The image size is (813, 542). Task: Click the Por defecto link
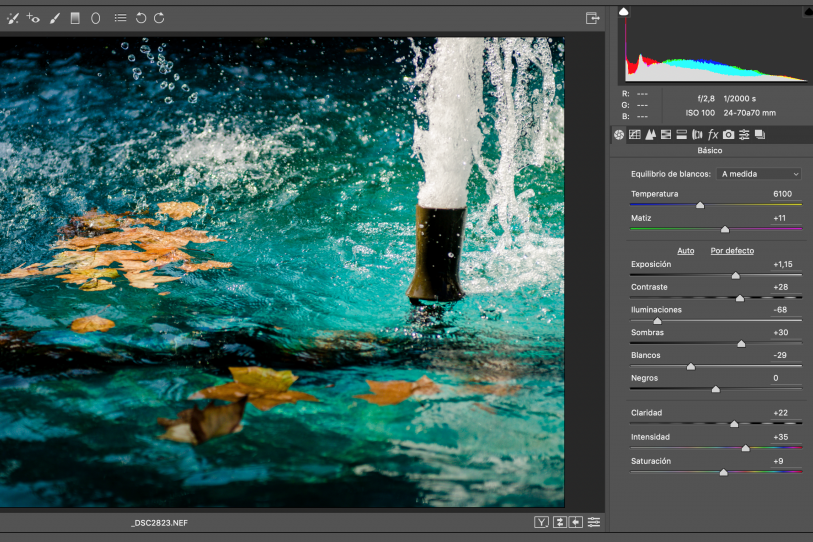[732, 250]
